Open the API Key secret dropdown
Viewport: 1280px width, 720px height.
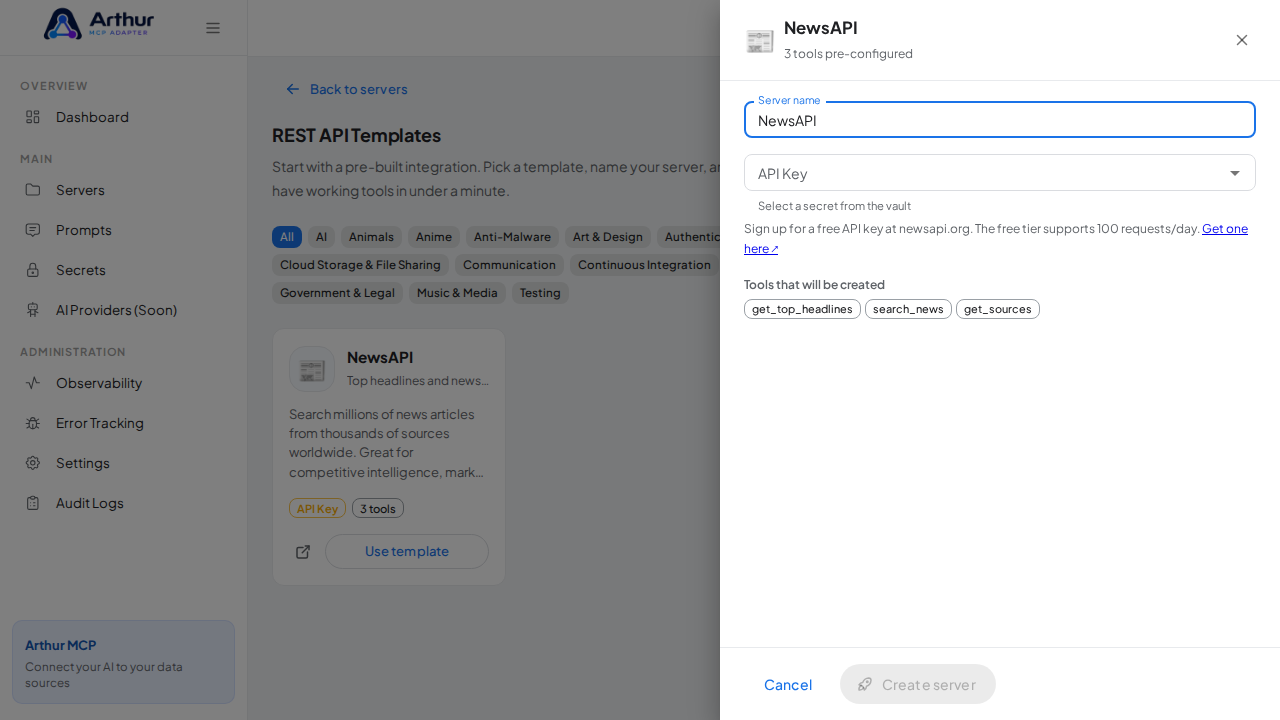1000,173
